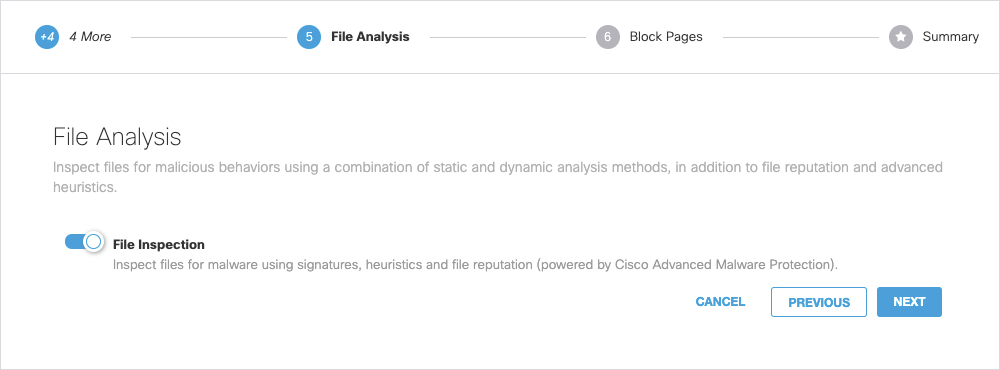The width and height of the screenshot is (1000, 370).
Task: Jump to Summary via the star icon
Action: [901, 37]
